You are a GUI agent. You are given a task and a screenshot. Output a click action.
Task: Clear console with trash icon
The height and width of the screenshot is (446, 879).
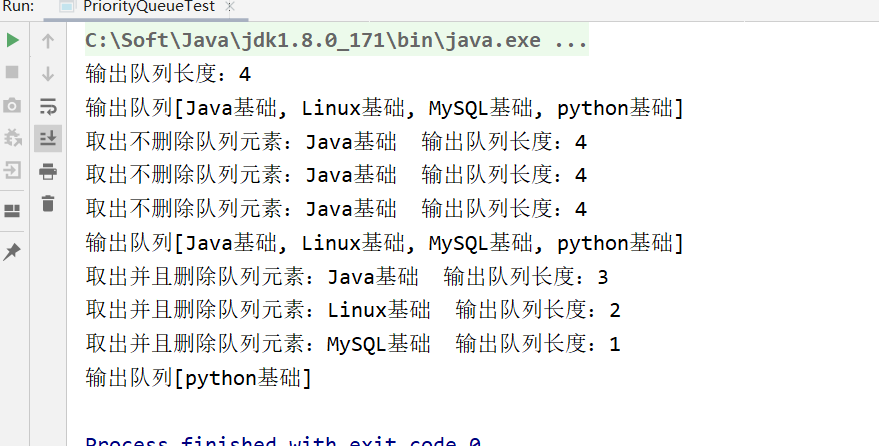coord(48,203)
